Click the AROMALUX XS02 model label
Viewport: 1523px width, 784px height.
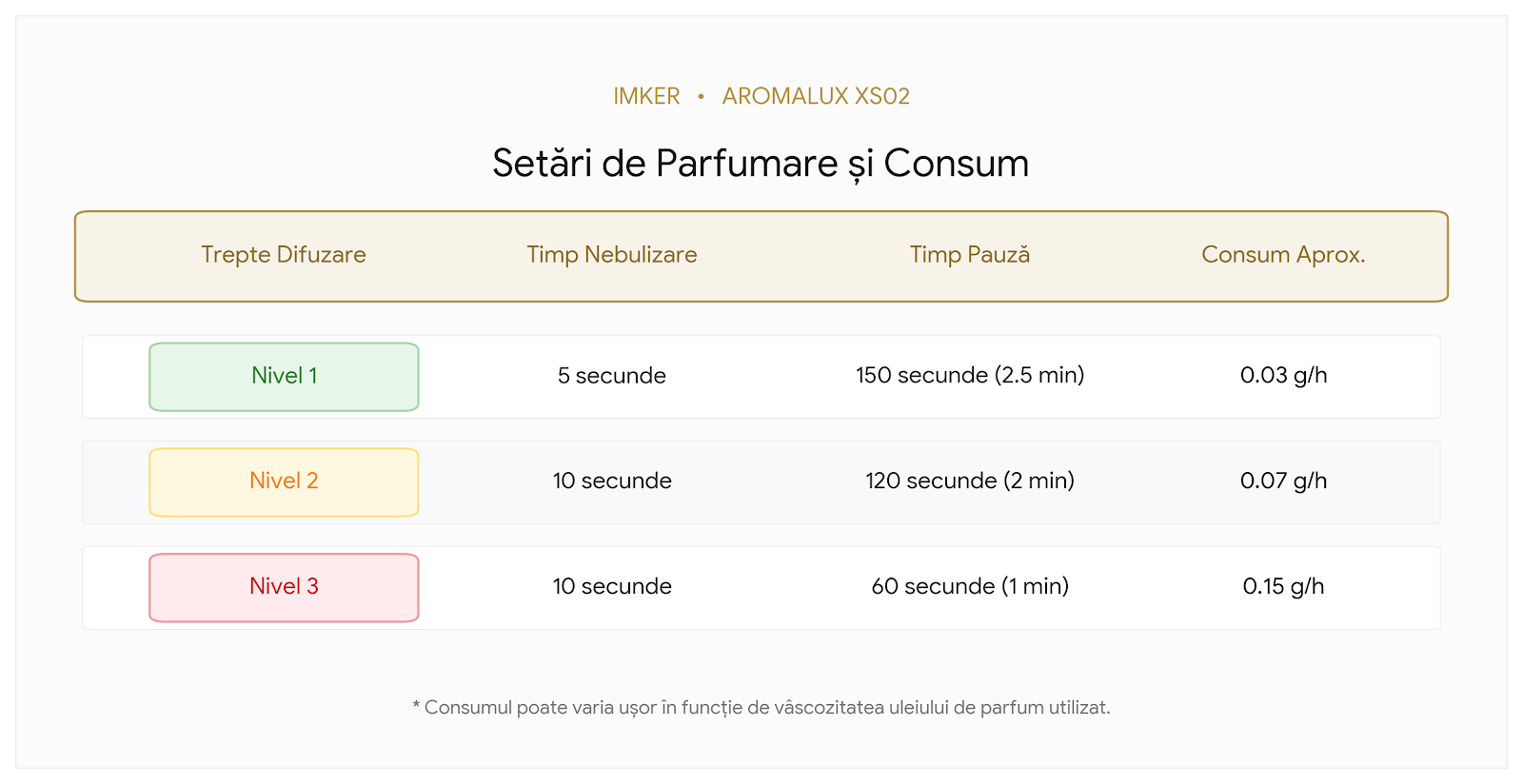[816, 96]
